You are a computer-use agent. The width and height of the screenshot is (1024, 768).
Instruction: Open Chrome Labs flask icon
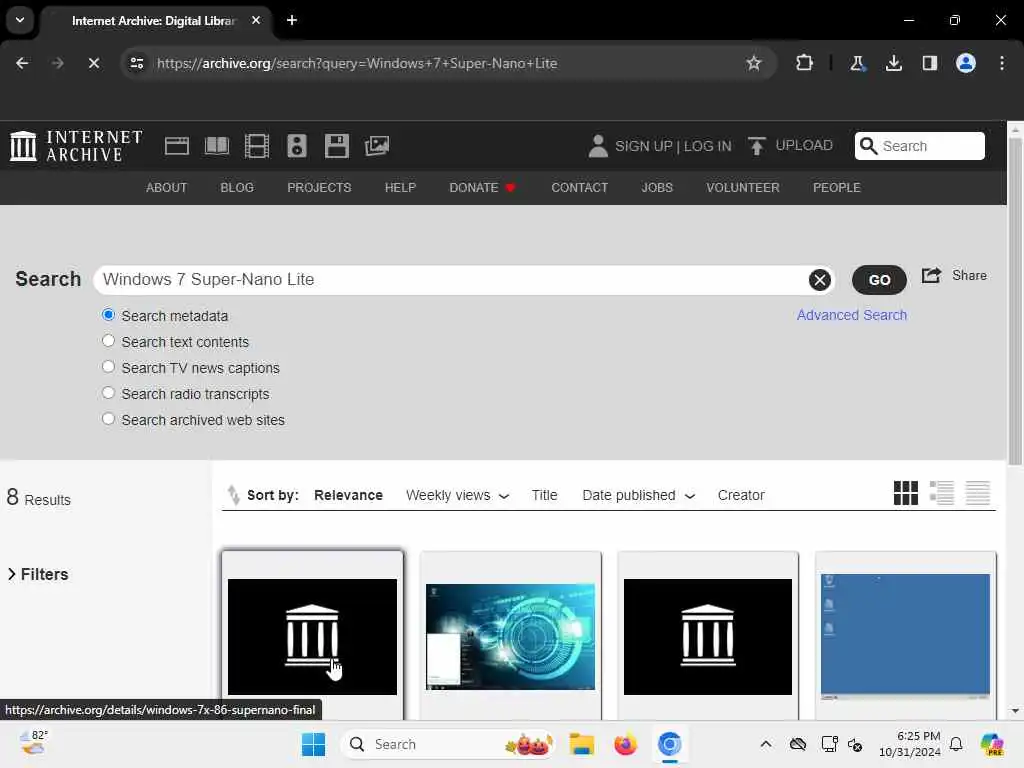pyautogui.click(x=857, y=63)
